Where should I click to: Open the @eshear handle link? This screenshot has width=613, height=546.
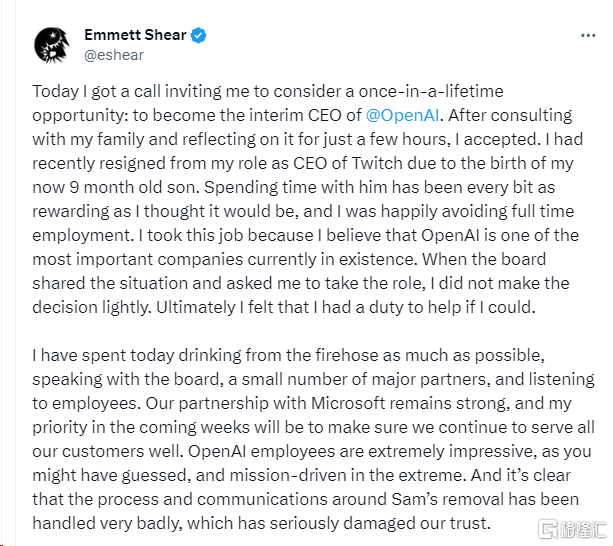(114, 55)
